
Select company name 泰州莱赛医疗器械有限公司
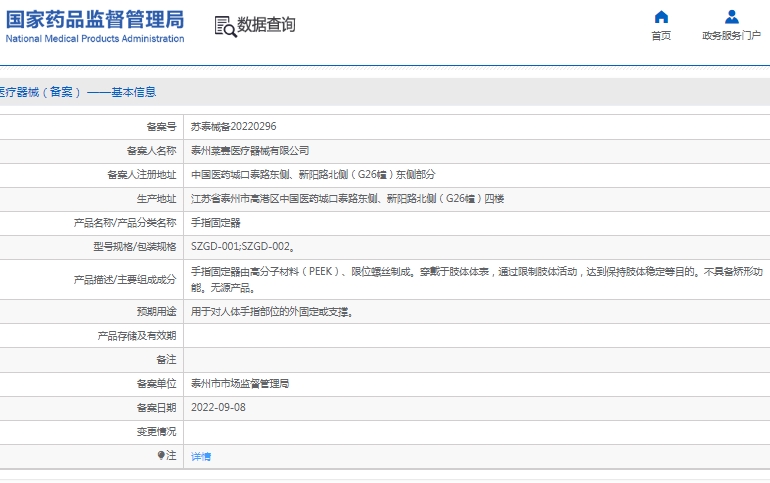(x=250, y=151)
